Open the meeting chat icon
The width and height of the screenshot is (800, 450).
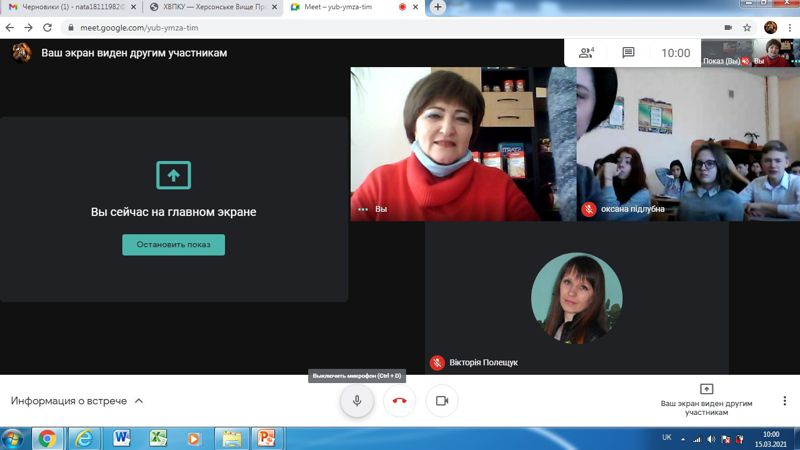tap(628, 53)
